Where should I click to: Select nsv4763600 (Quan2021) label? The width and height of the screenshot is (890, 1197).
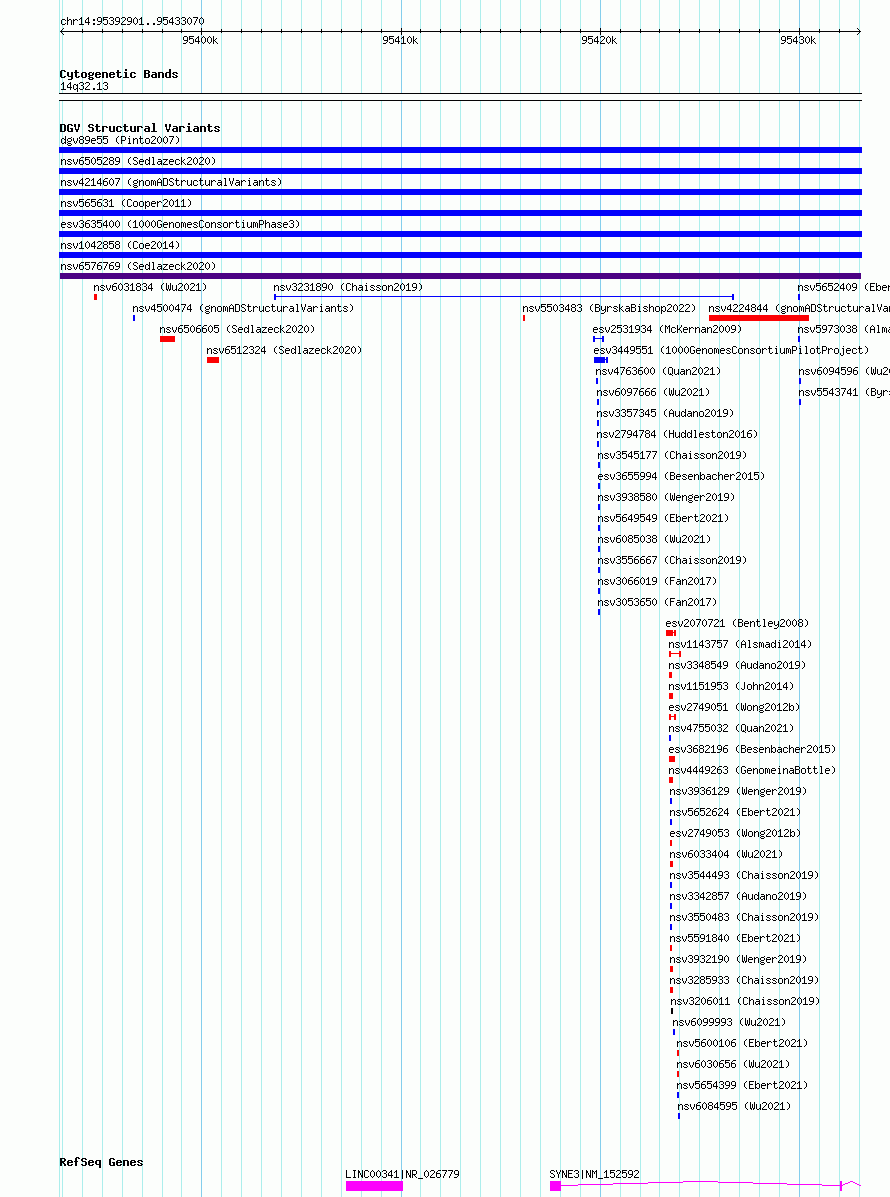pyautogui.click(x=658, y=371)
